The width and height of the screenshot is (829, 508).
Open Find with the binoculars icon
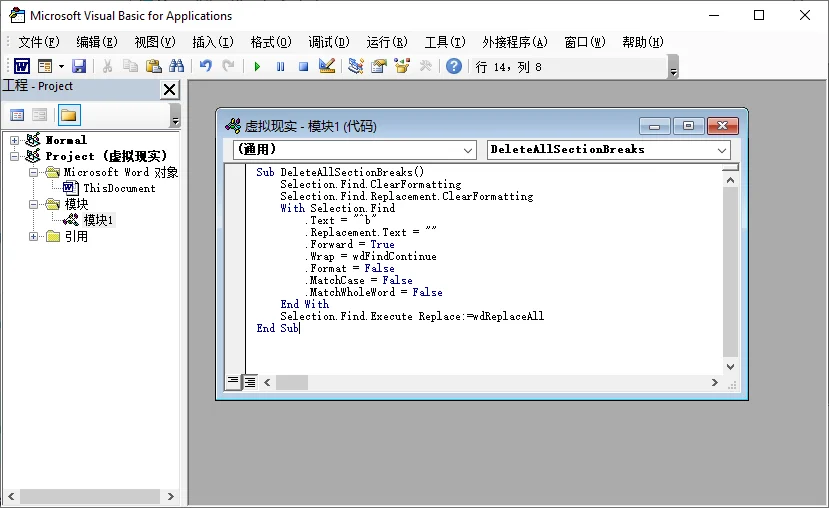pos(176,67)
